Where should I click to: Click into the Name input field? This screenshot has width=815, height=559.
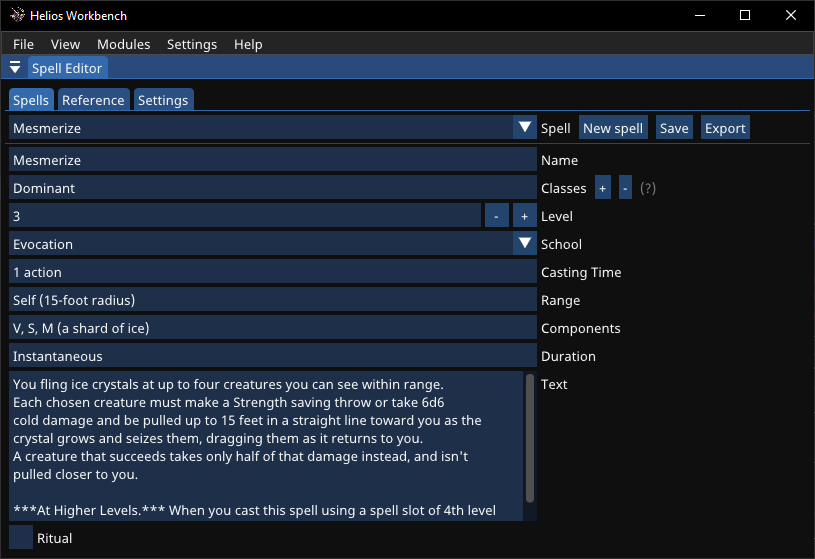tap(272, 160)
